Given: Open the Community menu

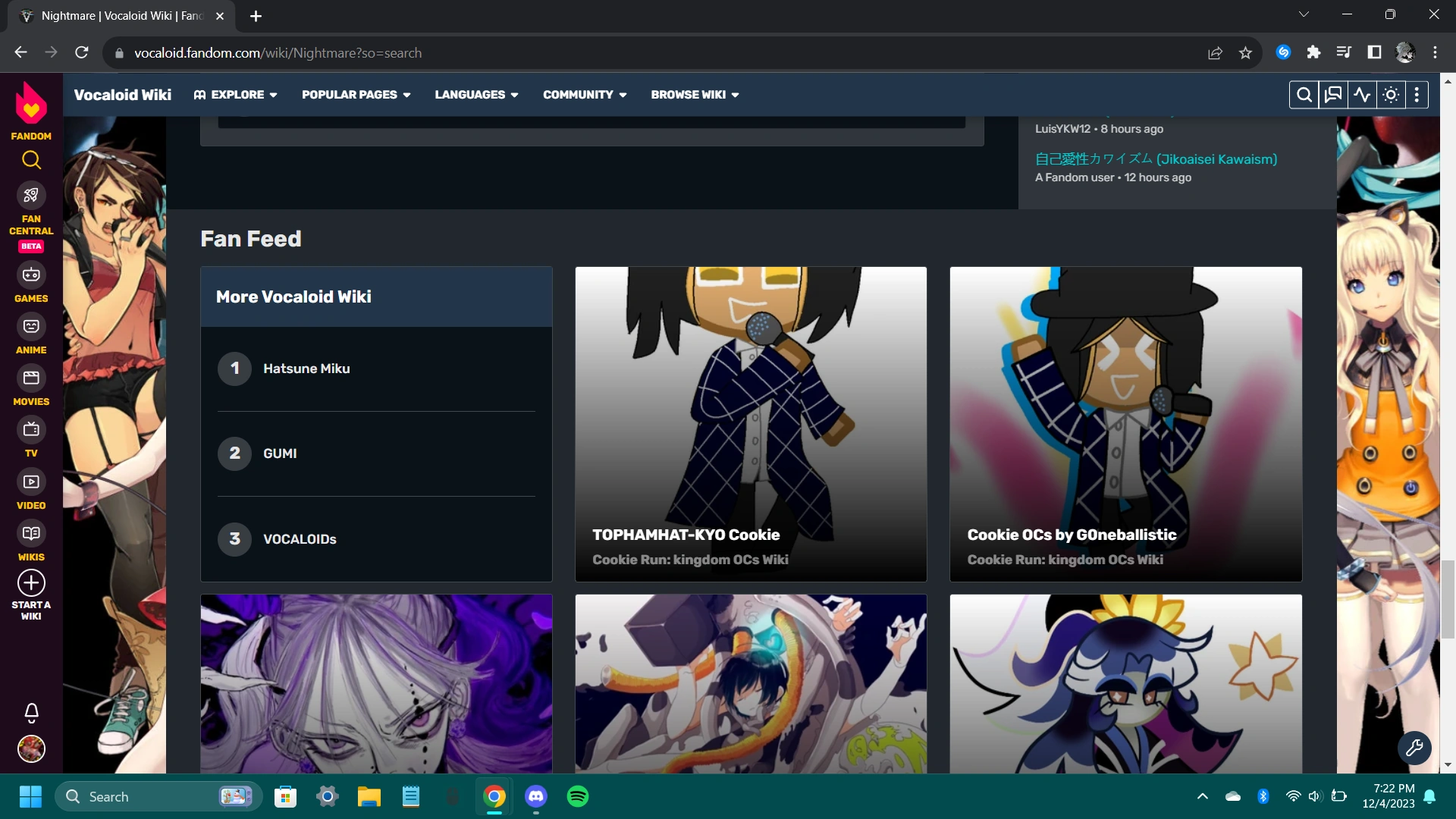Looking at the screenshot, I should point(584,95).
